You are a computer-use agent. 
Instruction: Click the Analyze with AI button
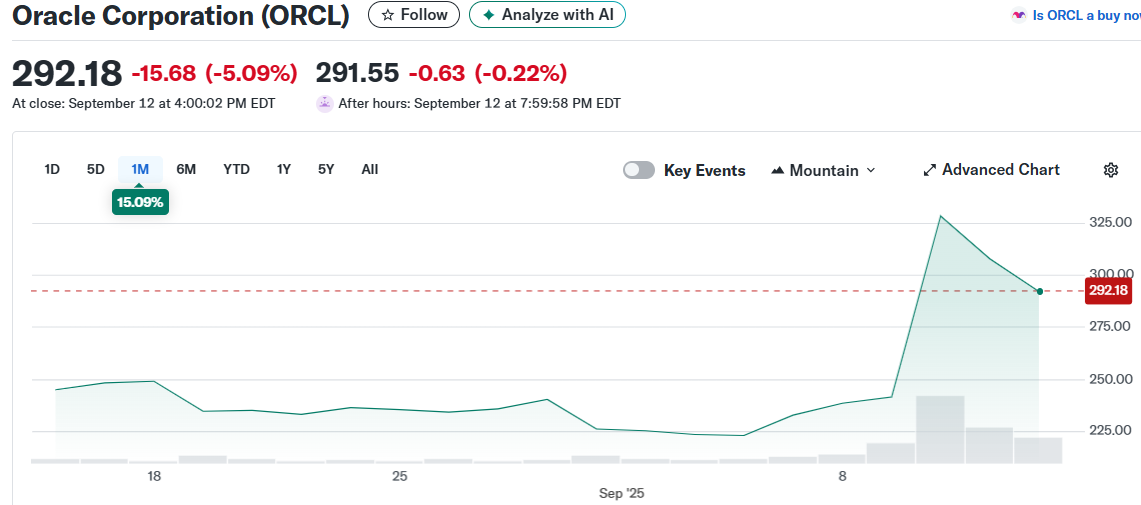(x=547, y=15)
